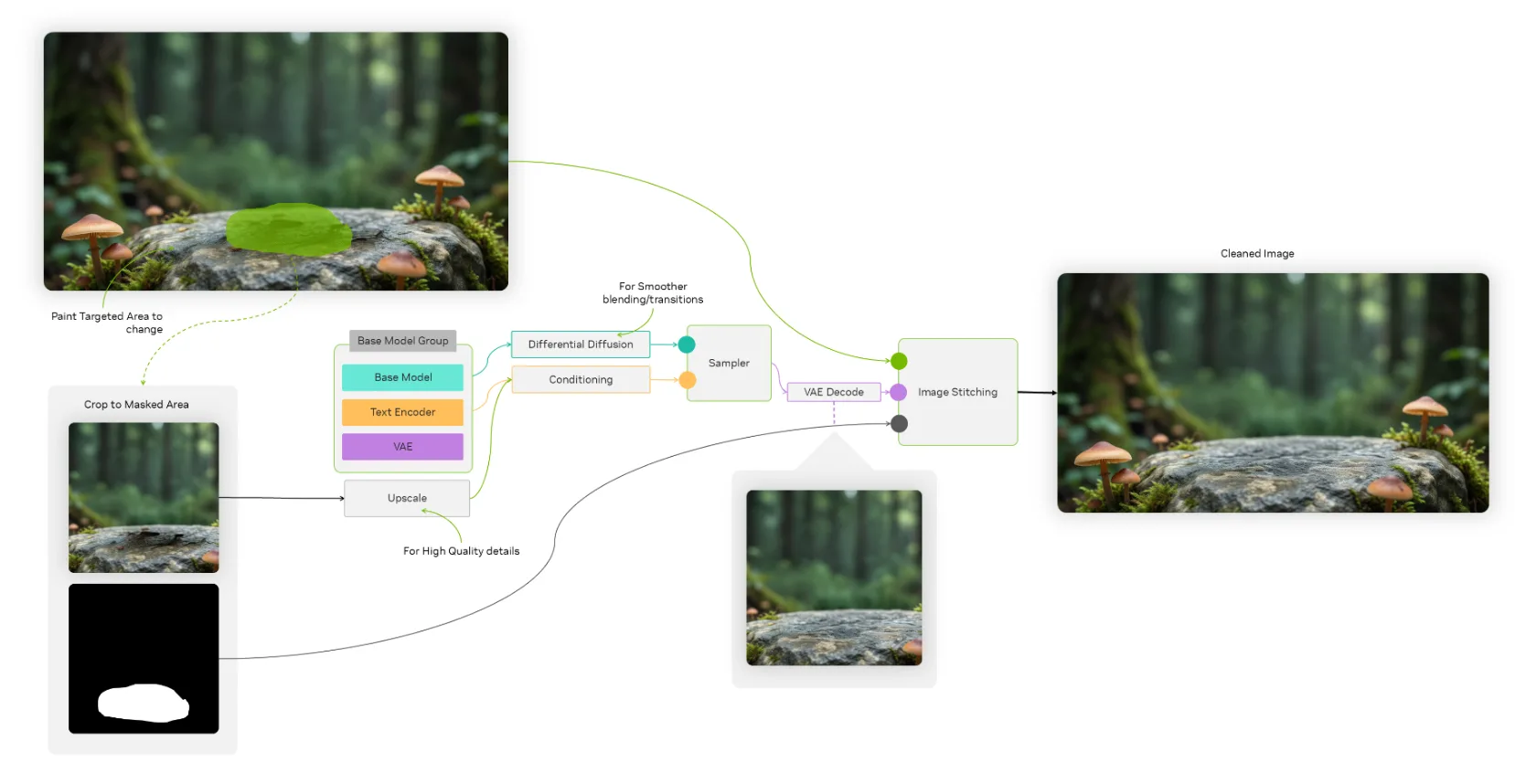Image resolution: width=1515 pixels, height=784 pixels.
Task: Click the 'Crop to Masked Area' caption
Action: click(136, 405)
